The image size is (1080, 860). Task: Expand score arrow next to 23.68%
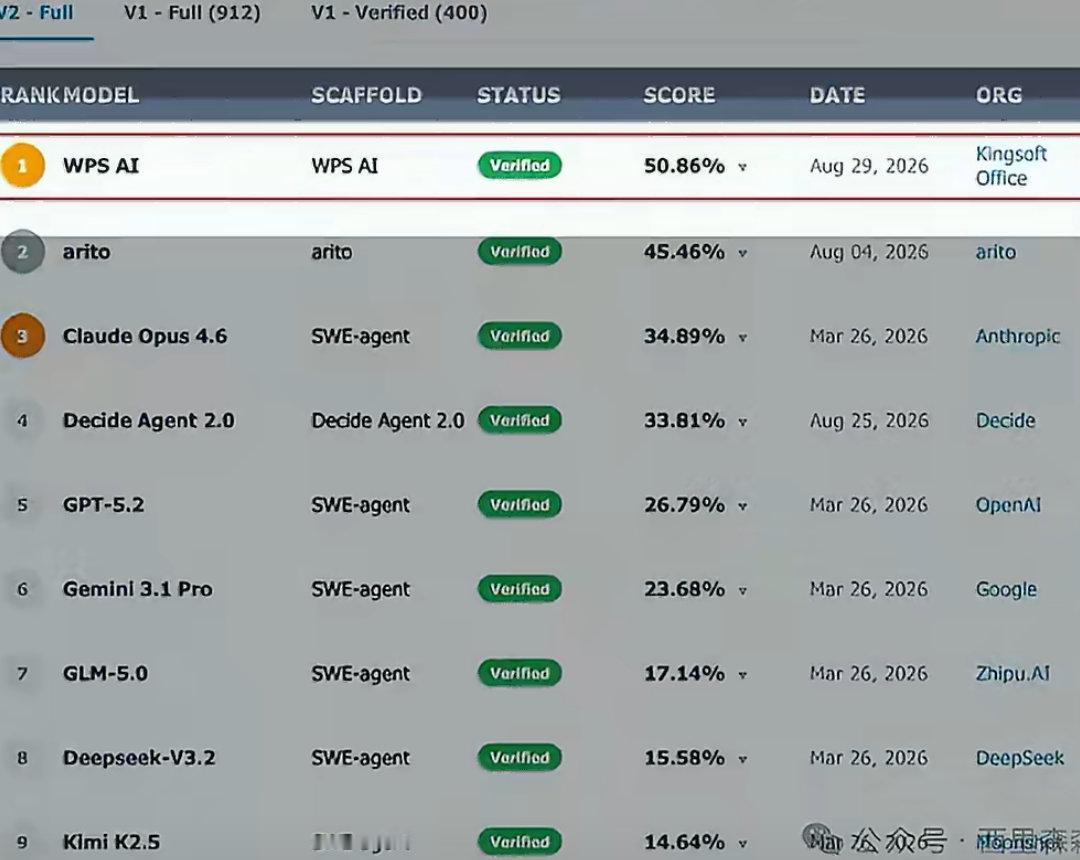[742, 590]
